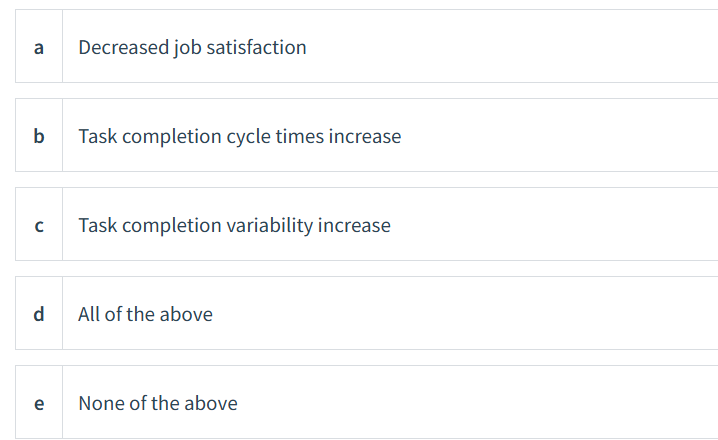Select answer option e
The width and height of the screenshot is (718, 440).
(x=366, y=402)
